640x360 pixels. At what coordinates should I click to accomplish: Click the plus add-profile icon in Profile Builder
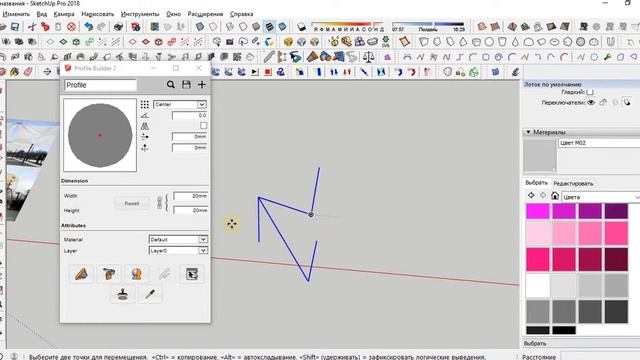(x=202, y=84)
